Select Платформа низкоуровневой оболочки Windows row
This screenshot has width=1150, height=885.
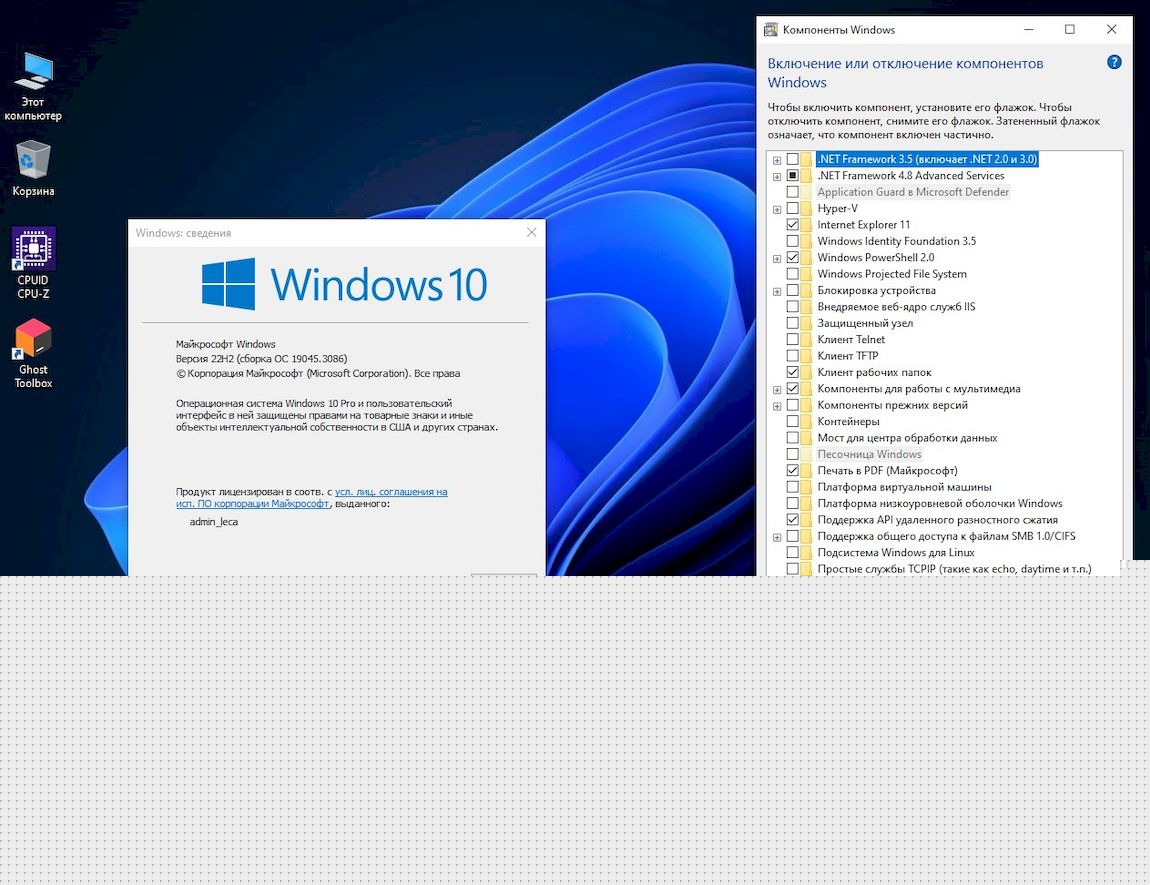pyautogui.click(x=940, y=504)
